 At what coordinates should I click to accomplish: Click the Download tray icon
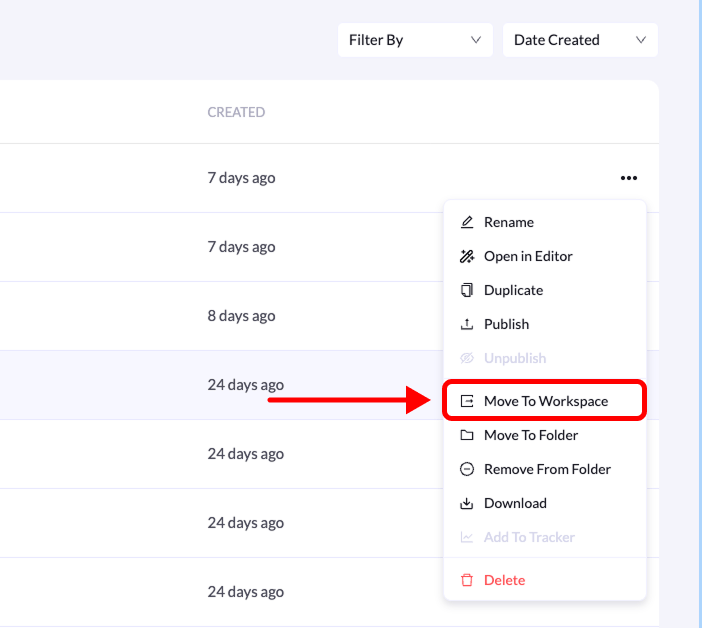coord(467,503)
